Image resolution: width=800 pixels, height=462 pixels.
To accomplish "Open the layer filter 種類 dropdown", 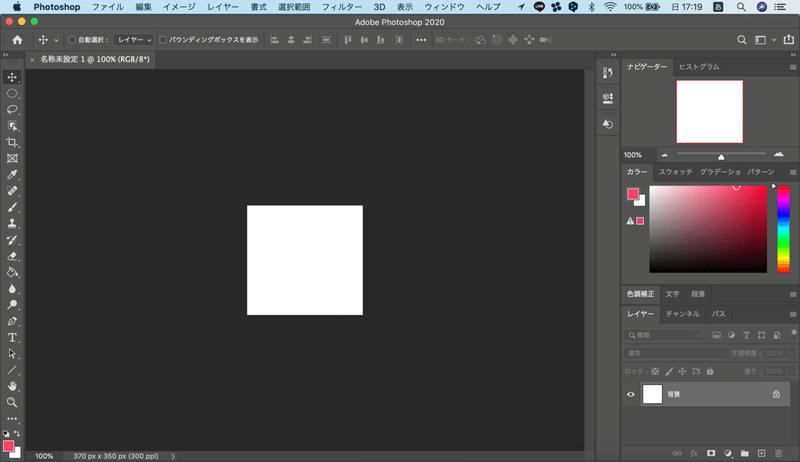I will pyautogui.click(x=663, y=335).
